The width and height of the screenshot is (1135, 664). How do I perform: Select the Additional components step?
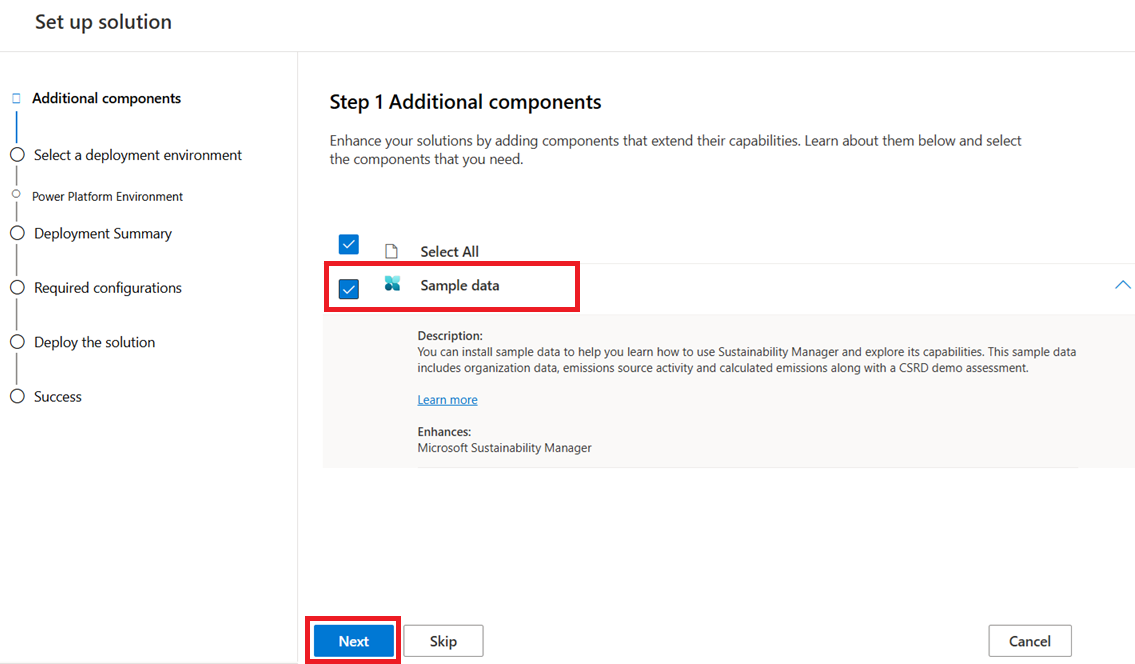pyautogui.click(x=106, y=98)
